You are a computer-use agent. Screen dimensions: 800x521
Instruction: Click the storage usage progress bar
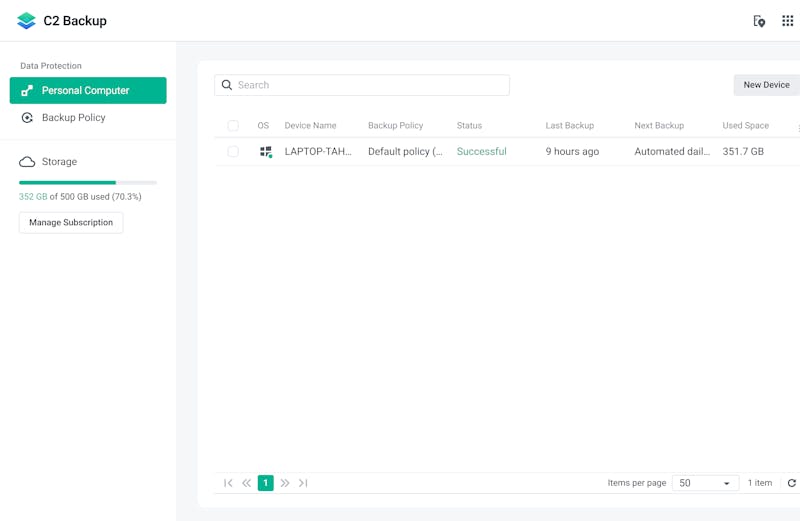pyautogui.click(x=88, y=182)
